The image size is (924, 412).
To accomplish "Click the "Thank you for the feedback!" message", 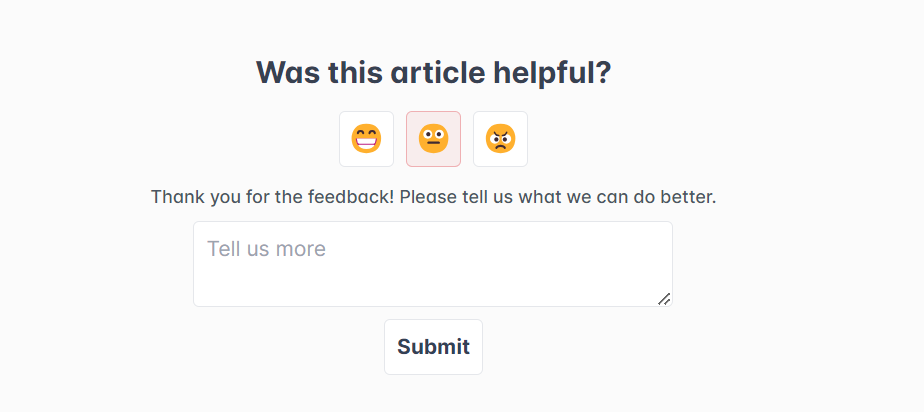I will pyautogui.click(x=273, y=196).
